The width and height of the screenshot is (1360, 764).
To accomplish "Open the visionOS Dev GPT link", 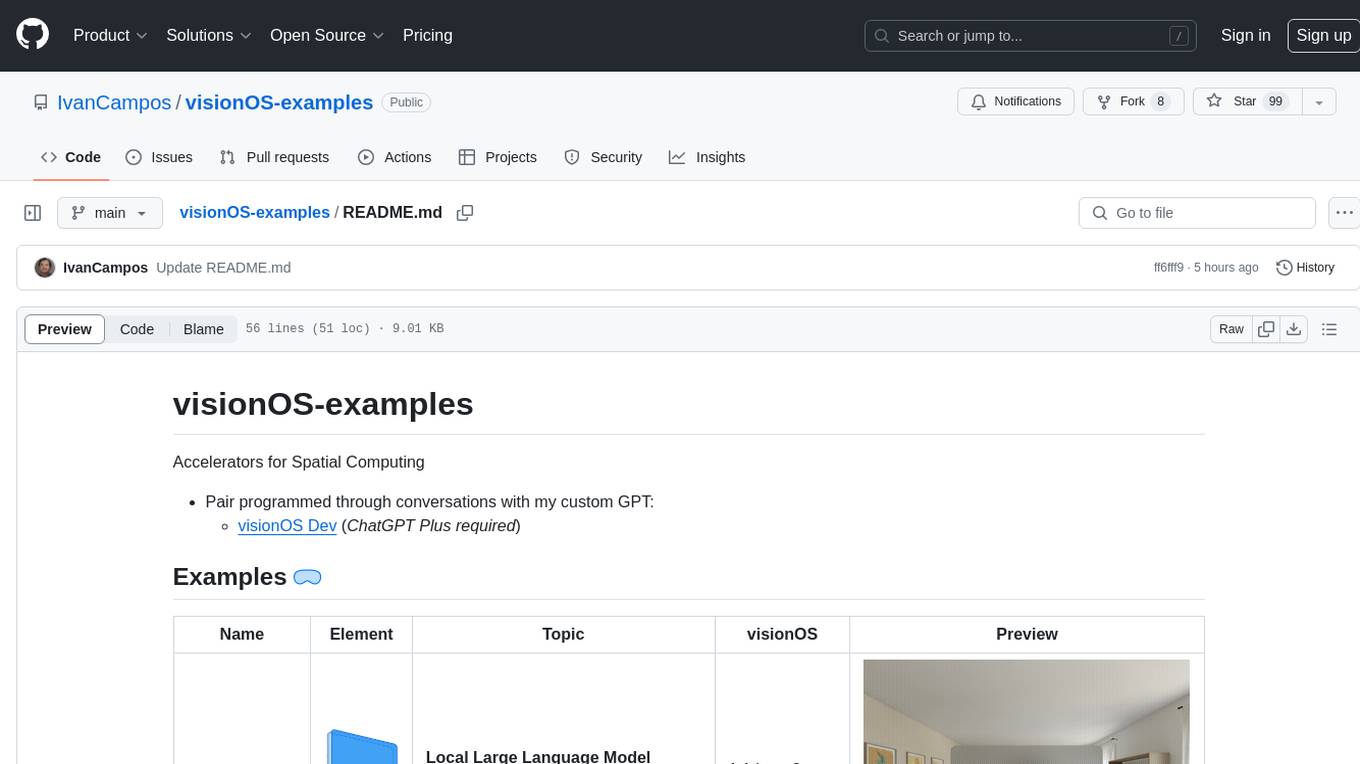I will click(287, 525).
